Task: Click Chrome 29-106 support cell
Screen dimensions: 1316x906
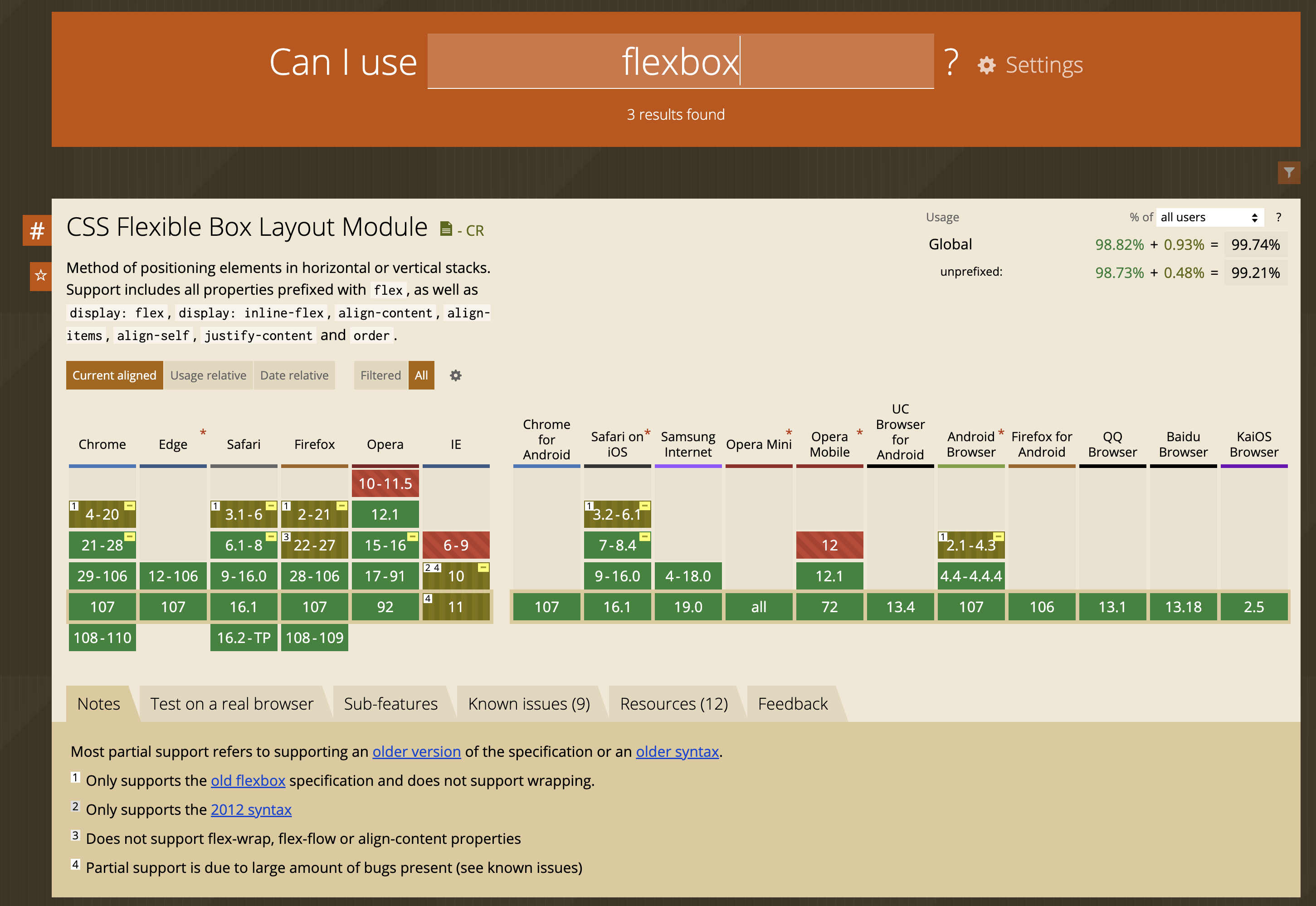Action: coord(102,576)
